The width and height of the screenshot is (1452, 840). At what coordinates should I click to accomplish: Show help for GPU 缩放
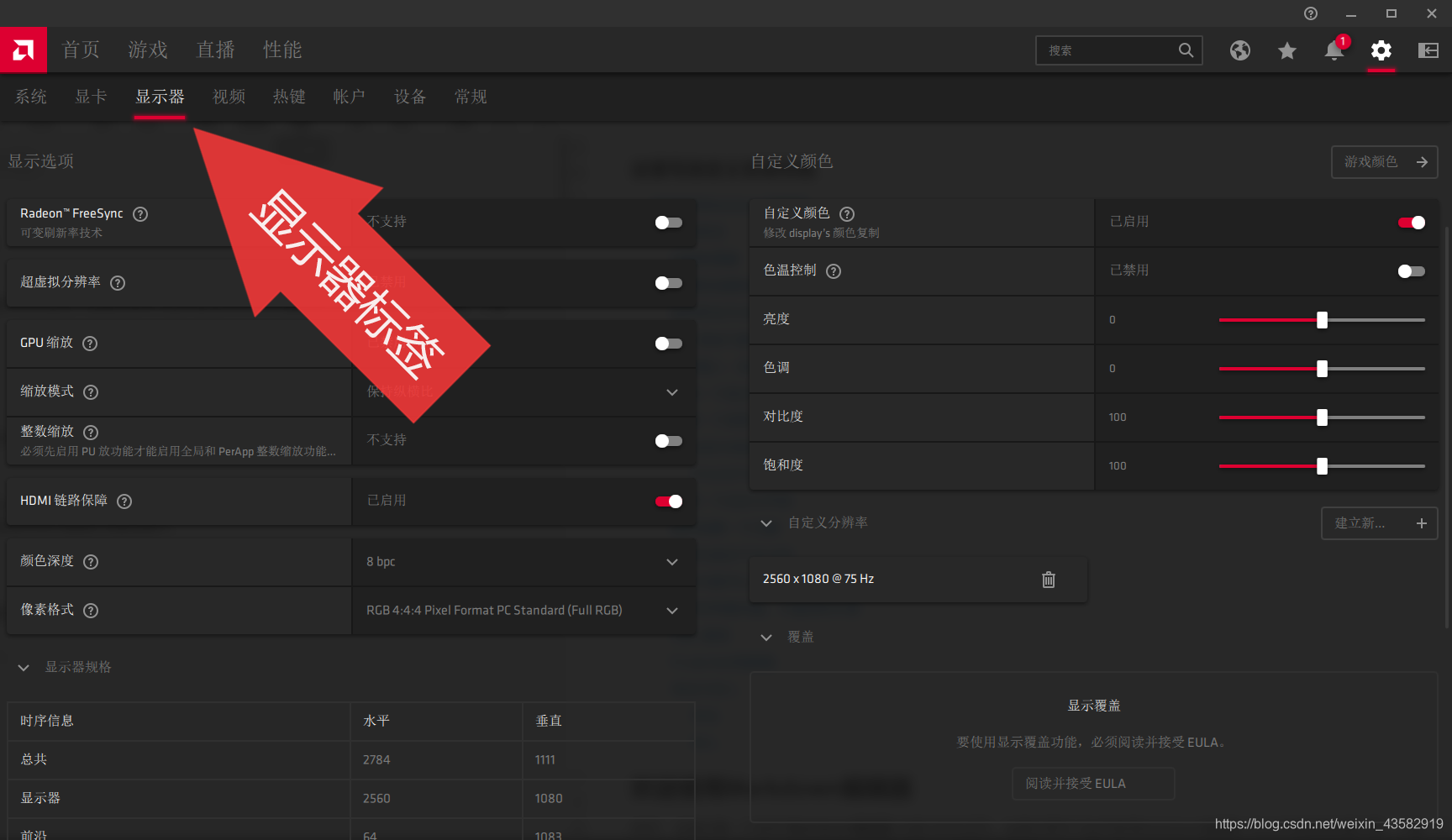pyautogui.click(x=90, y=344)
